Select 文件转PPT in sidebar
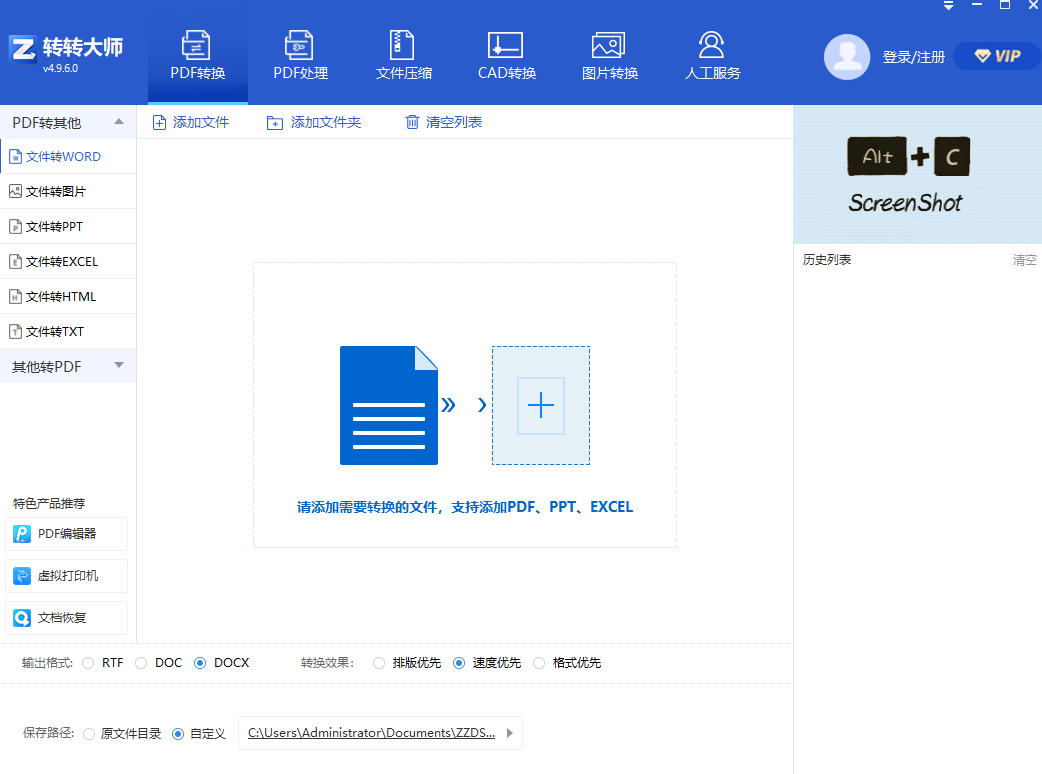The width and height of the screenshot is (1042, 774). 54,227
